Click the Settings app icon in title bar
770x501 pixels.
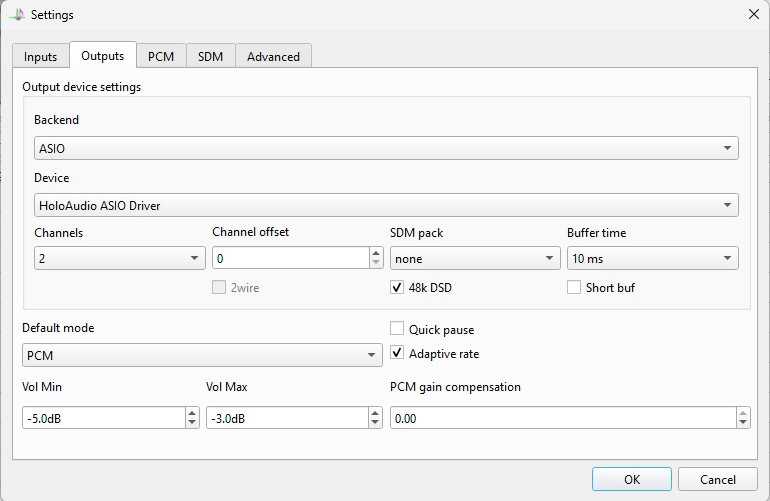click(17, 15)
